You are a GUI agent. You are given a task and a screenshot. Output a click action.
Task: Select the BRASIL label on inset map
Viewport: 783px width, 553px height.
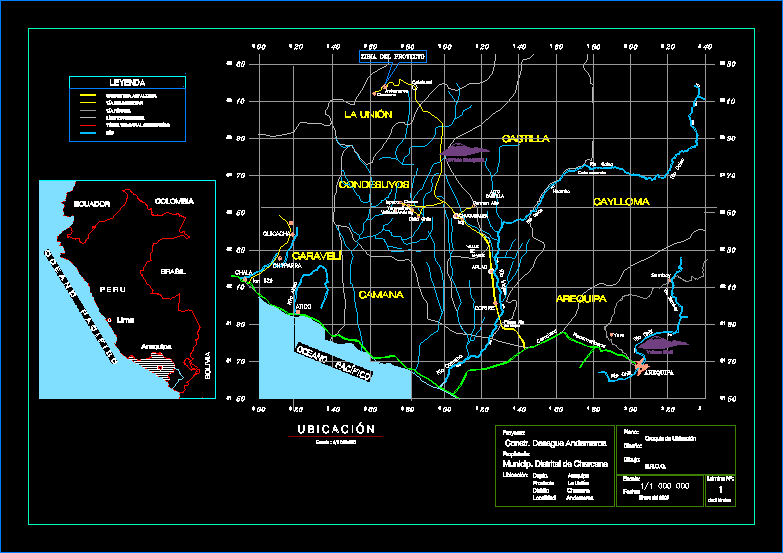[160, 271]
